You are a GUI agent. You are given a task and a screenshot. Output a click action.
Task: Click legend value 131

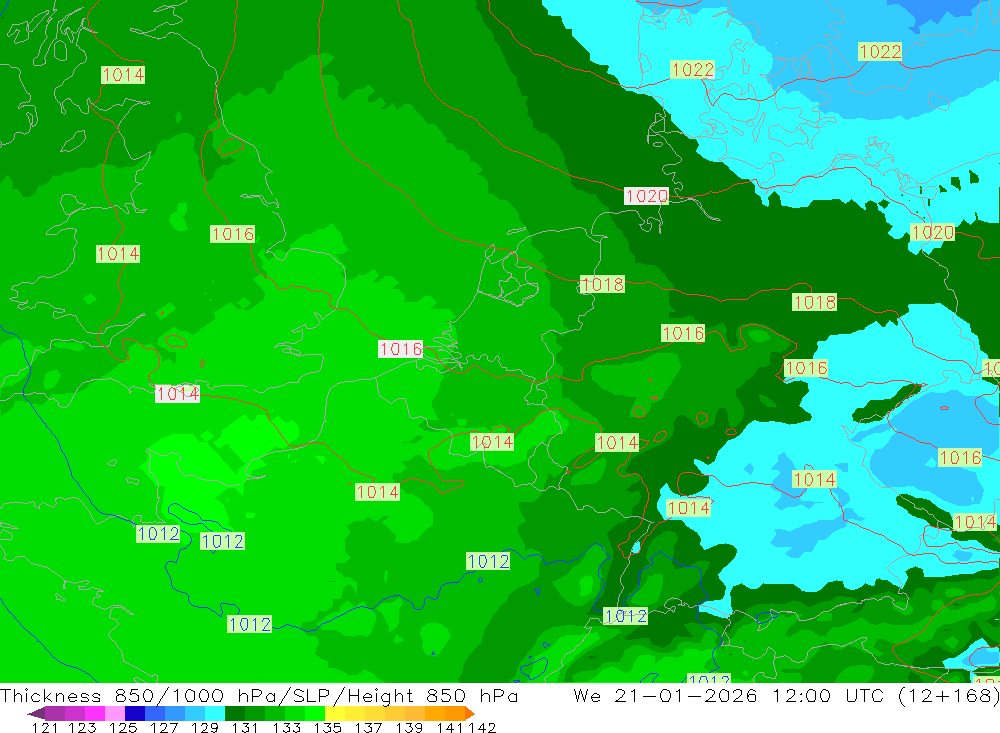coord(245,727)
